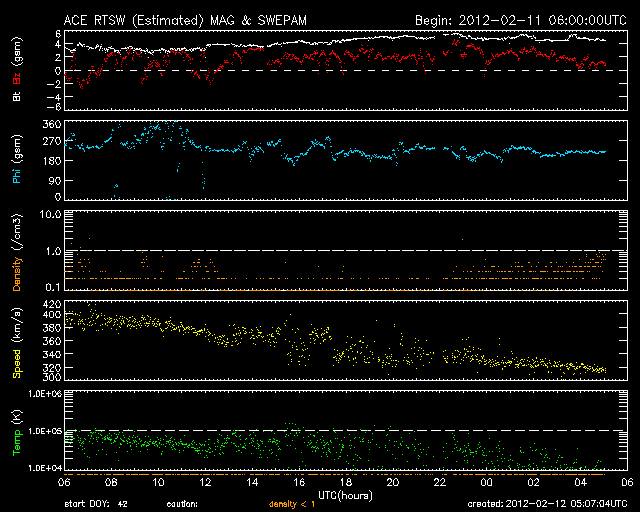Select the Phi (gsm) axis label

click(x=17, y=160)
